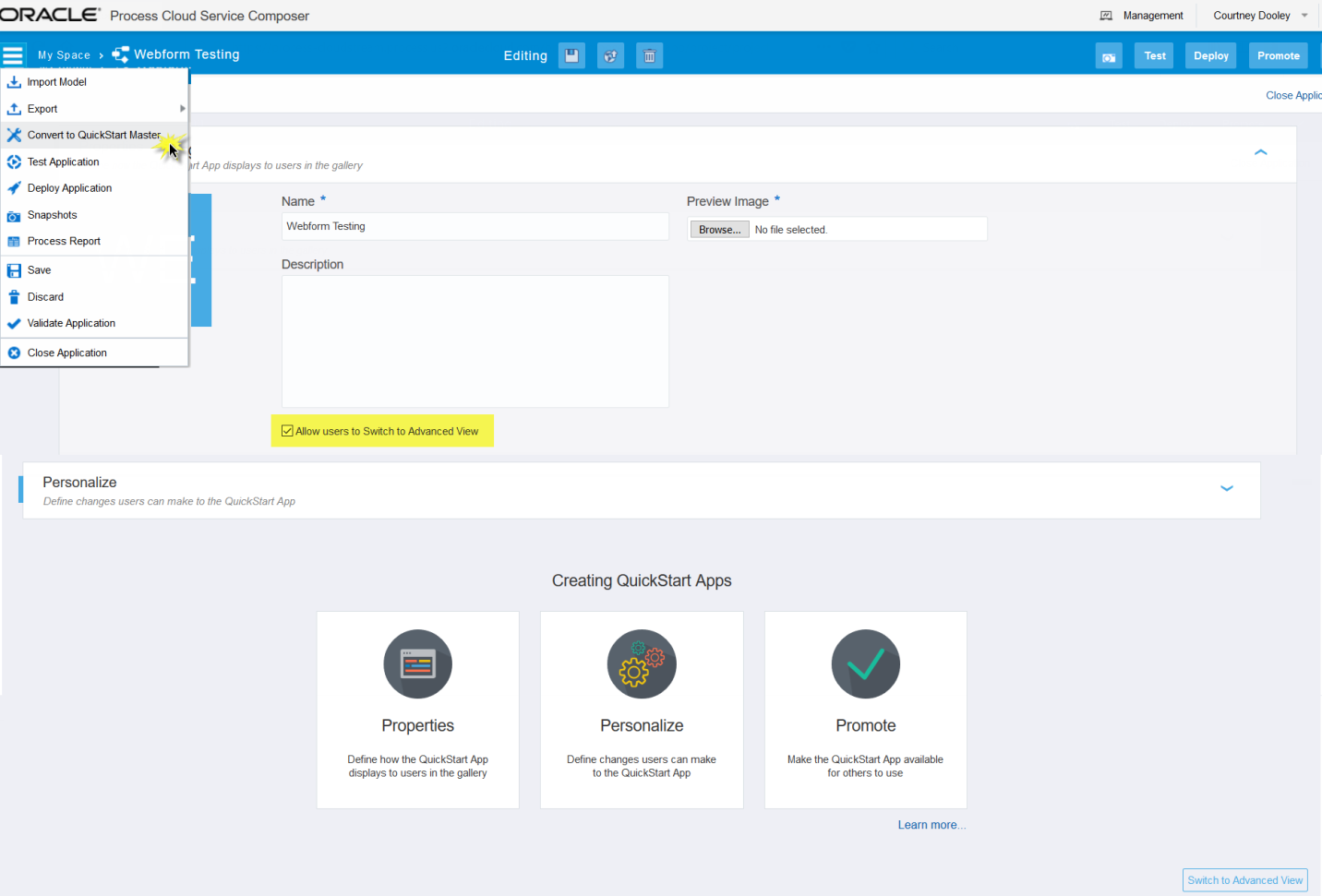Click the Personalize section header title
The width and height of the screenshot is (1322, 896).
[79, 483]
